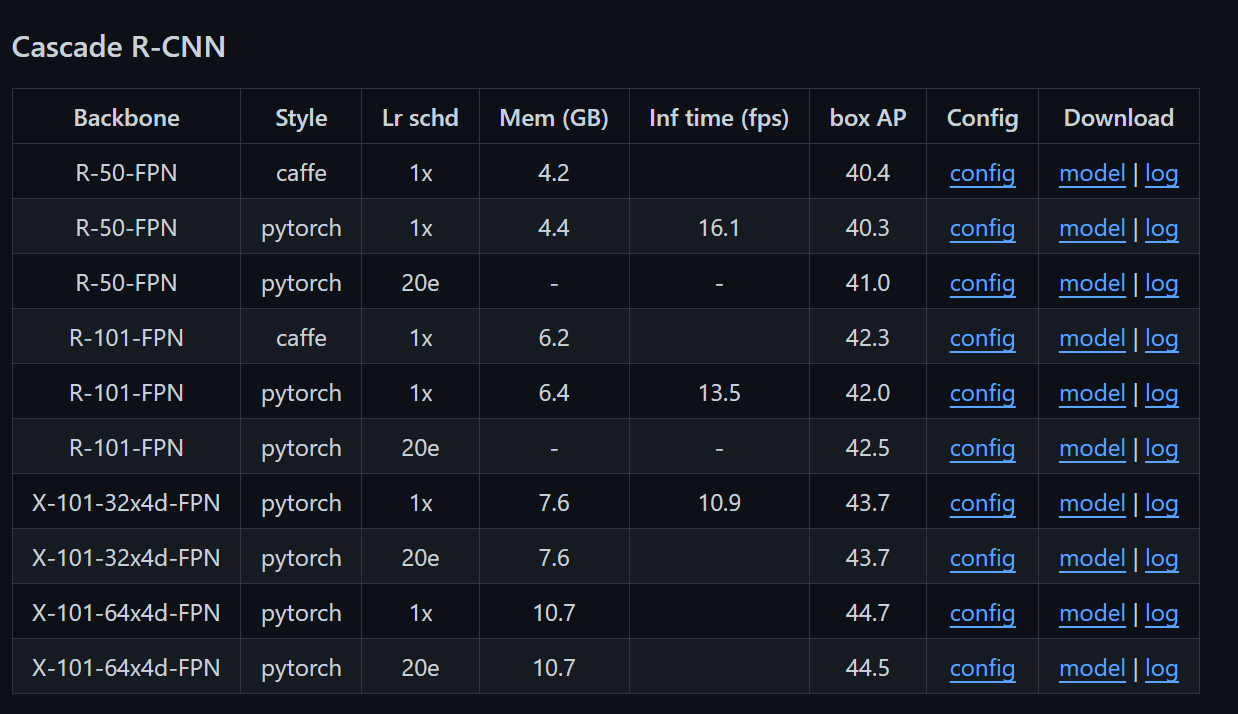Image resolution: width=1238 pixels, height=714 pixels.
Task: Click the box AP column header
Action: point(868,118)
